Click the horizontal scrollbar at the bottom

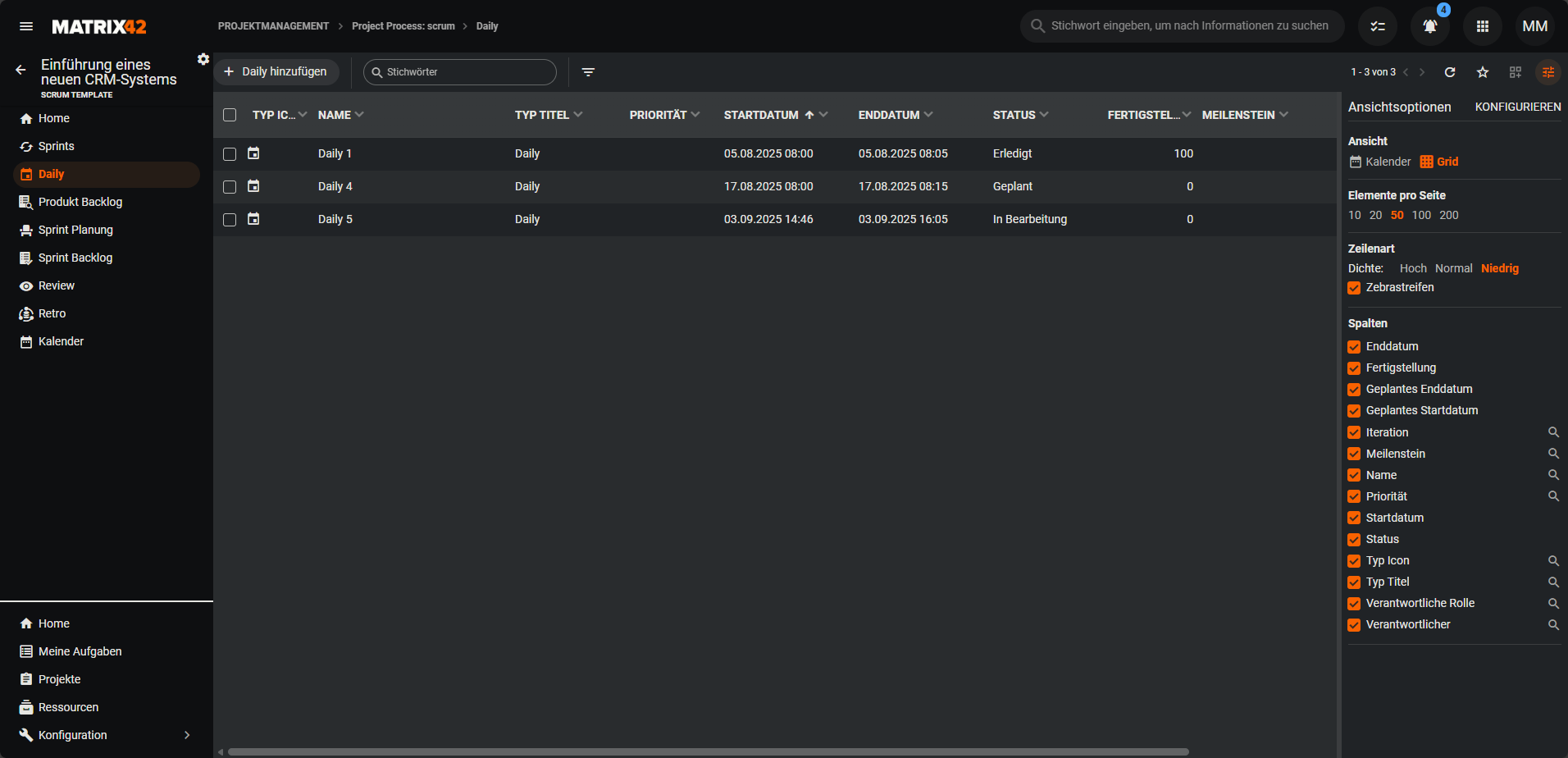tap(705, 751)
